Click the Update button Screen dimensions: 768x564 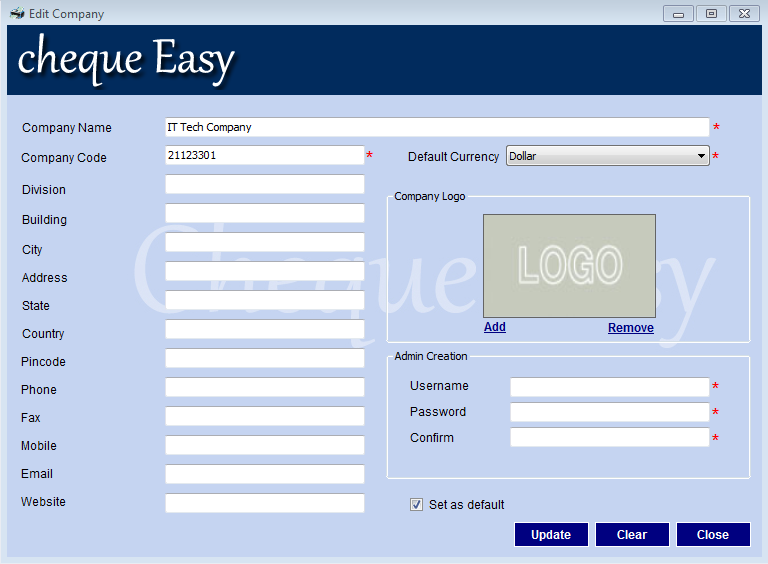point(551,534)
